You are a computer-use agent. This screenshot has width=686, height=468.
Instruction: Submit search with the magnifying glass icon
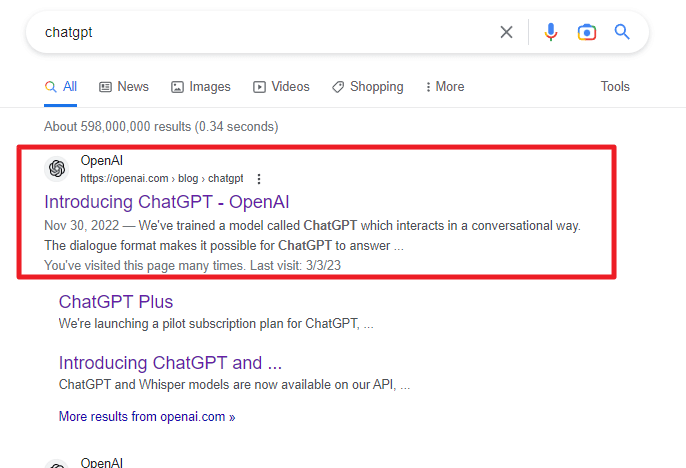(x=622, y=32)
